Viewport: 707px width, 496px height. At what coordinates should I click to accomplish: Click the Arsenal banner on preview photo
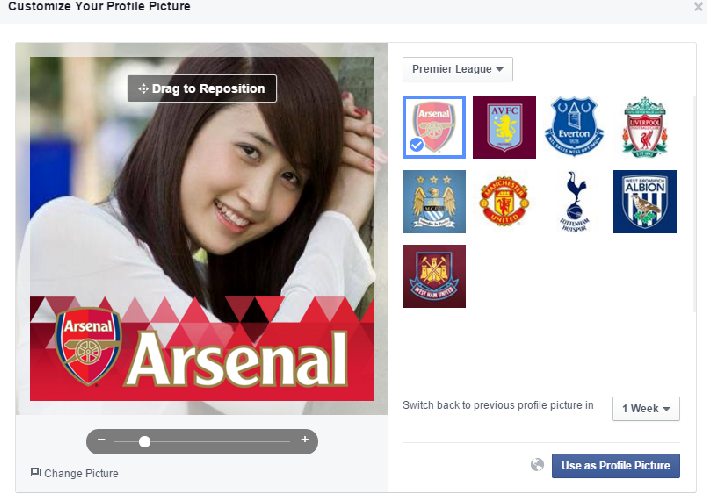tap(202, 348)
